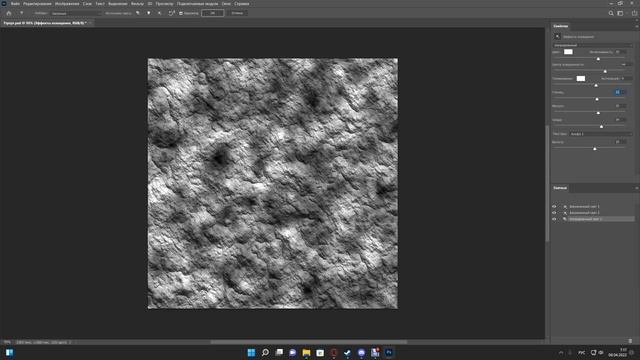This screenshot has width=640, height=360.
Task: Open Источники lights panel flyout menu
Action: pyautogui.click(x=636, y=188)
